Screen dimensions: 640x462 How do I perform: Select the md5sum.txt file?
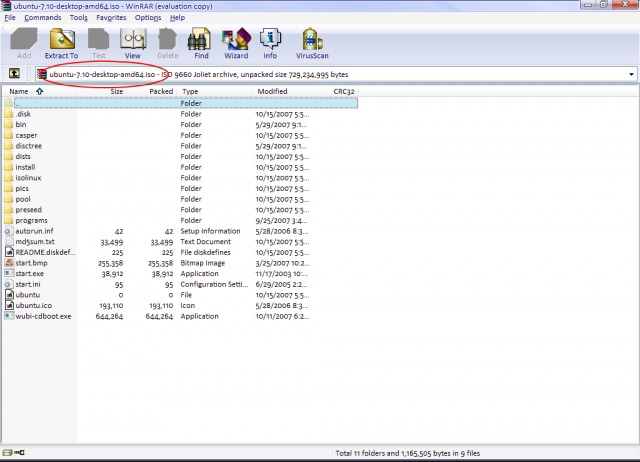[35, 241]
